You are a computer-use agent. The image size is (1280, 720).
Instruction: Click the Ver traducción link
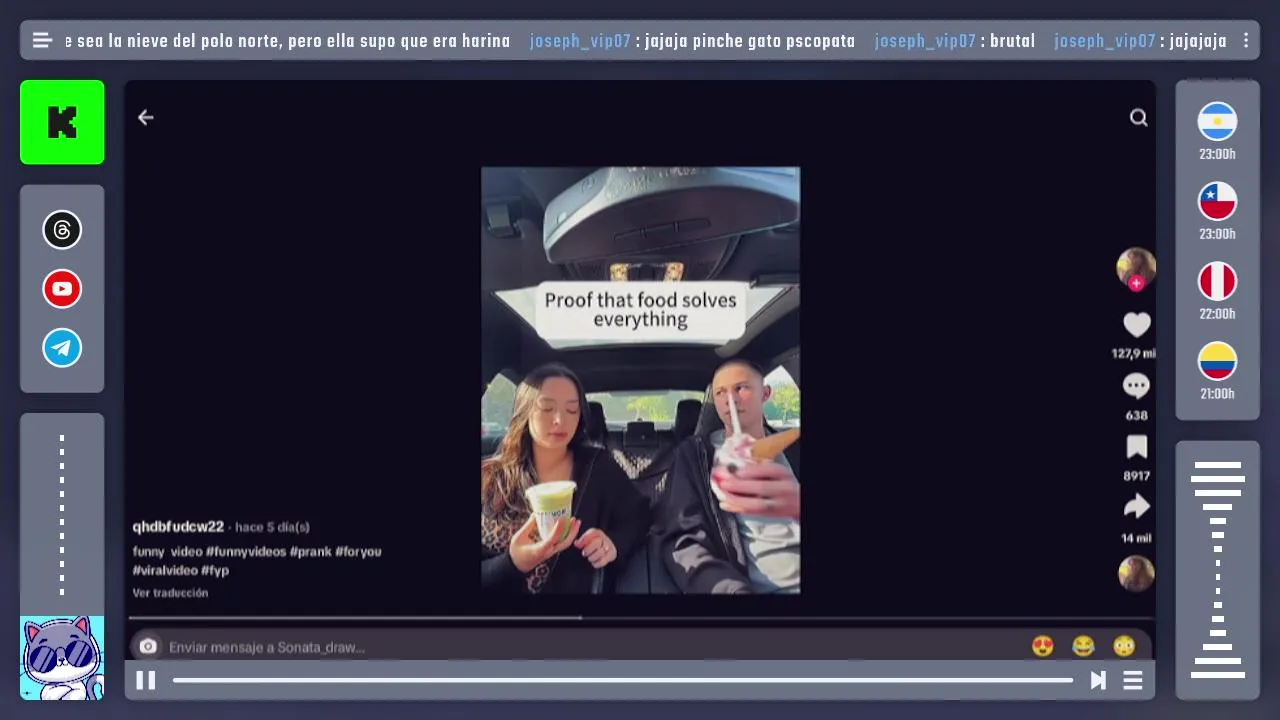pos(170,593)
